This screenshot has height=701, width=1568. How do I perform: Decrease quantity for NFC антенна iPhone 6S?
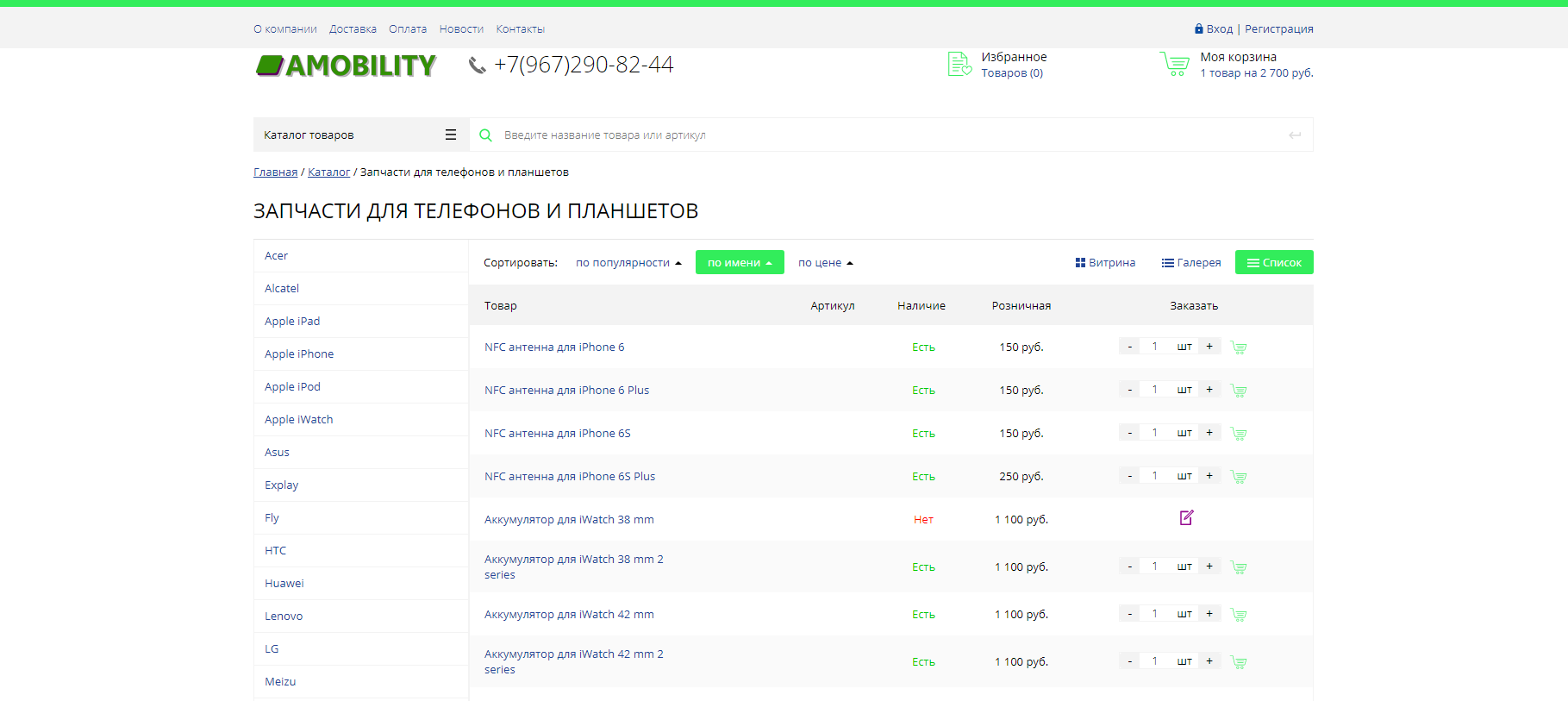pyautogui.click(x=1129, y=433)
